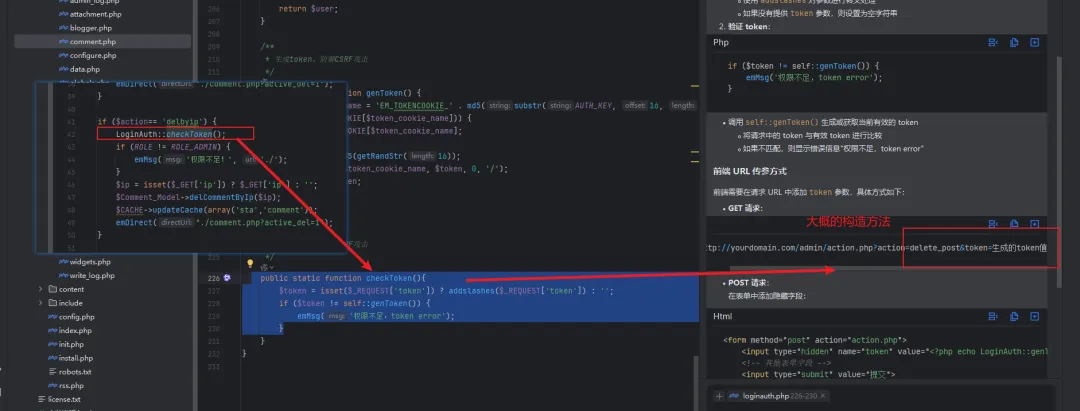Add context with plus icon in chat input
The image size is (1080, 411).
719,397
